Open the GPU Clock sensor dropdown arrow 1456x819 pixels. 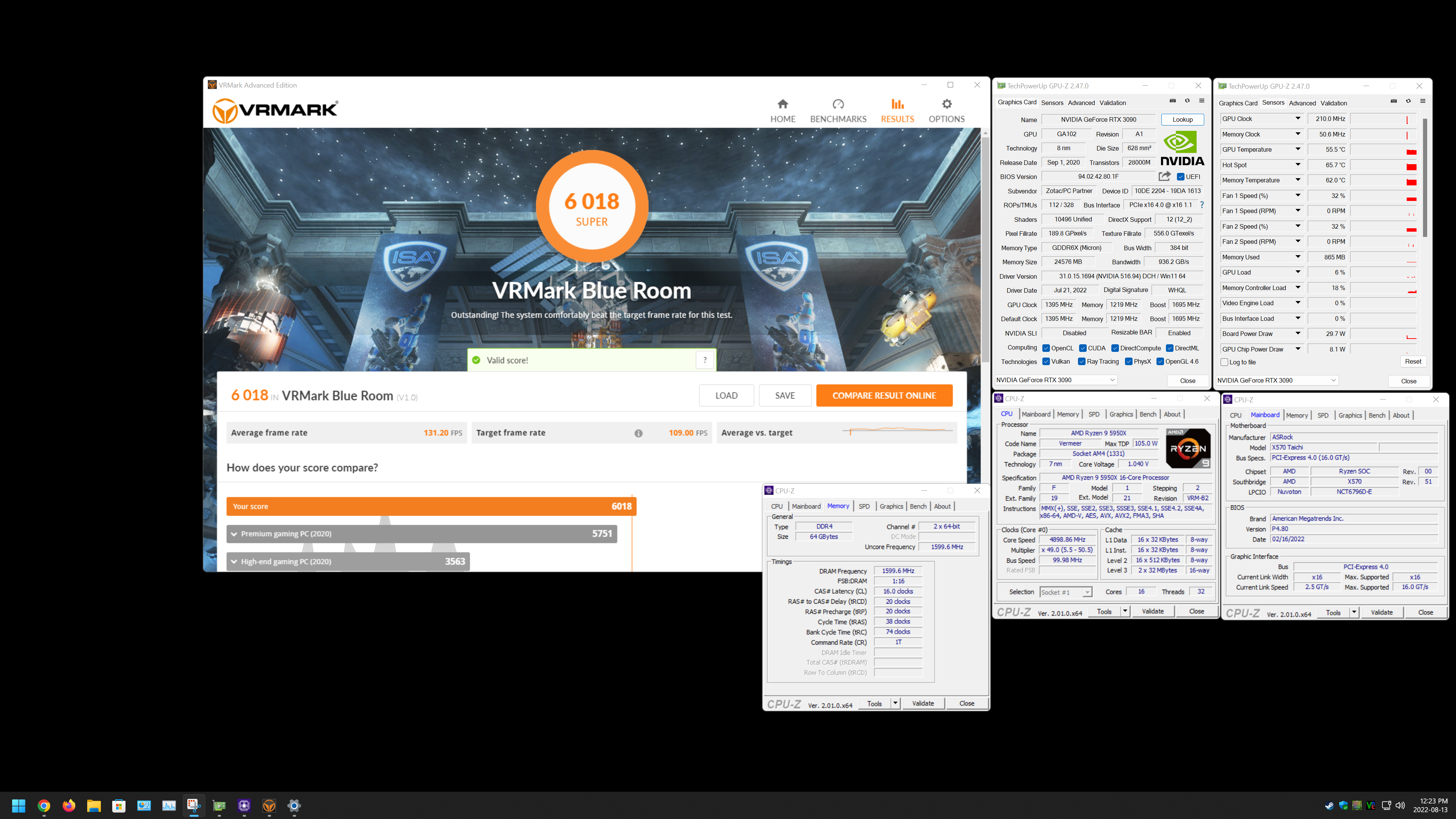[x=1298, y=119]
